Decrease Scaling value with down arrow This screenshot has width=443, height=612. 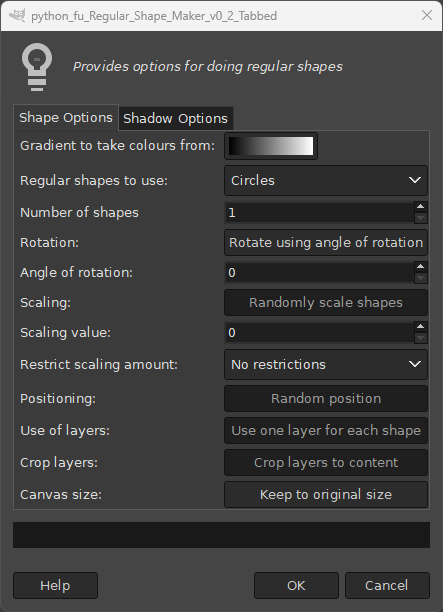420,338
